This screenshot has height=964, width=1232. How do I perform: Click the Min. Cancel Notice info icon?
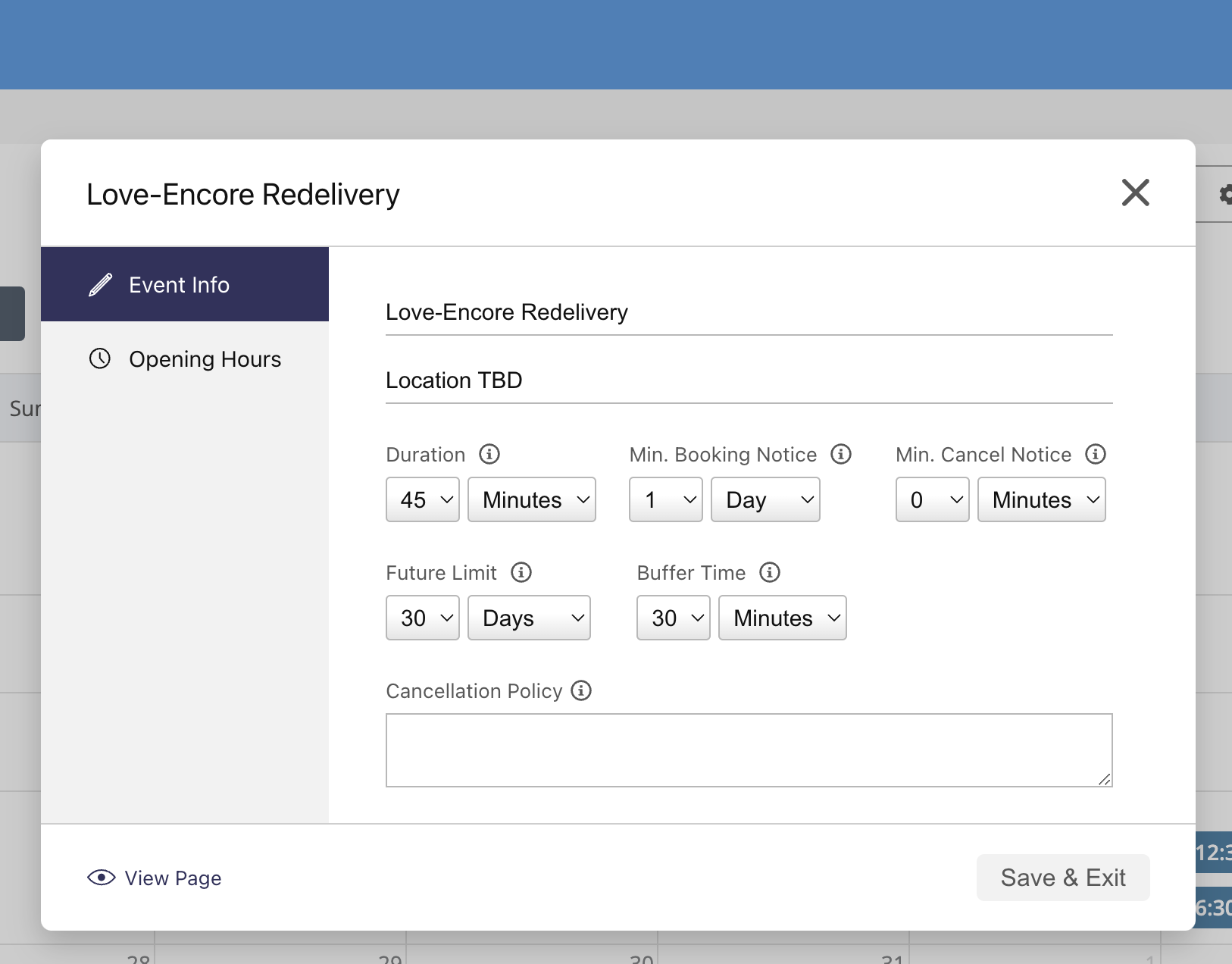pyautogui.click(x=1096, y=454)
